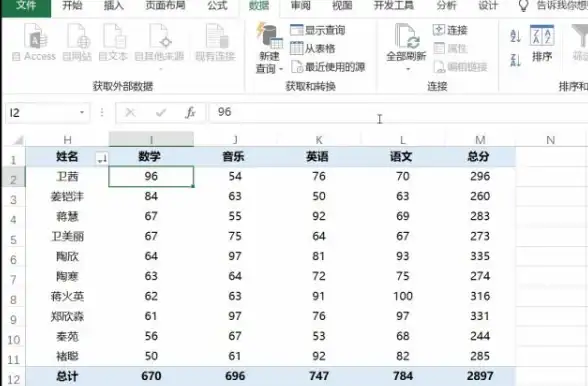The height and width of the screenshot is (386, 588).
Task: Click the Select All corner triangle
Action: pyautogui.click(x=17, y=140)
